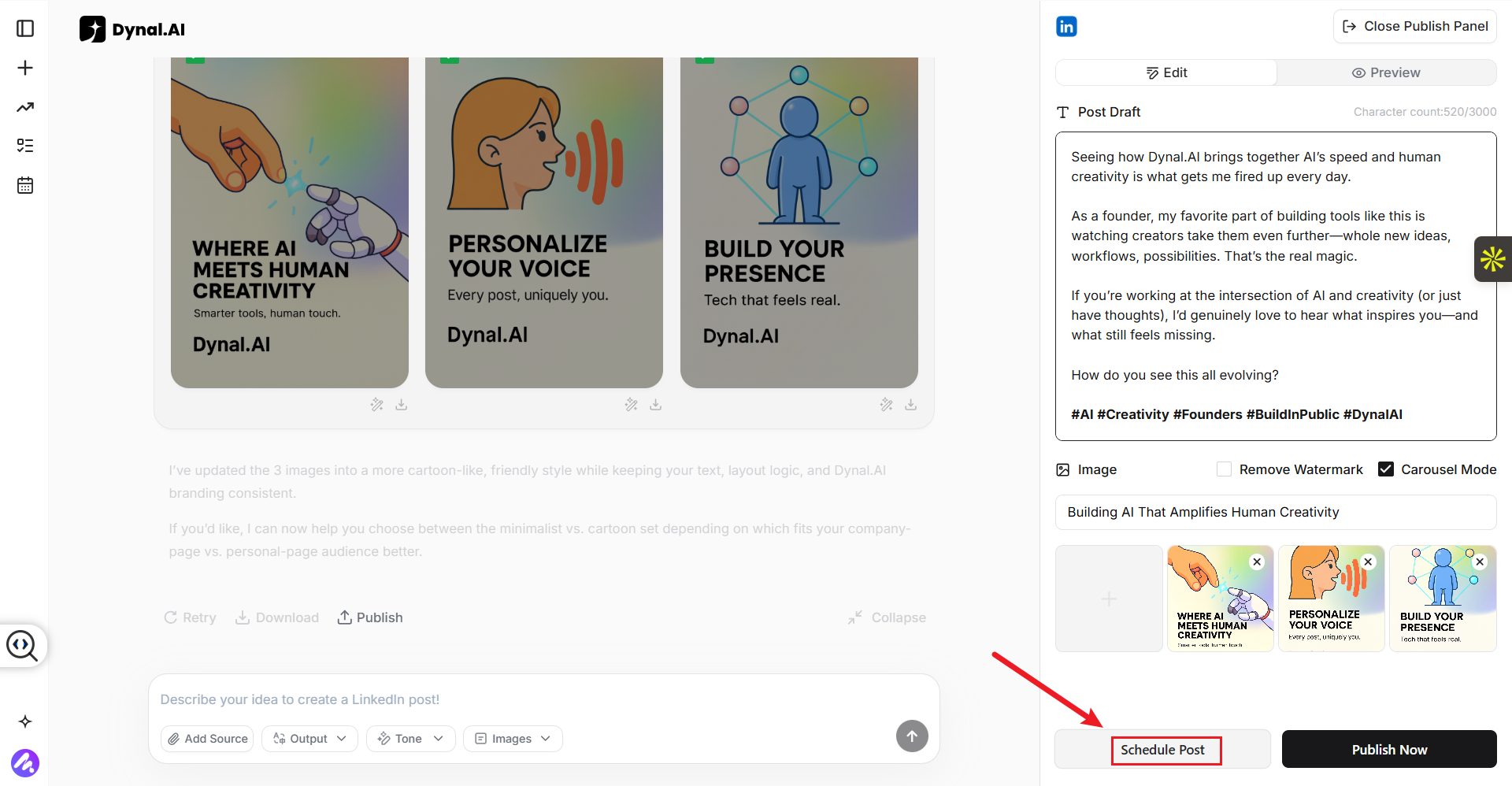Click the Publish Now button
Image resolution: width=1512 pixels, height=786 pixels.
click(1389, 750)
